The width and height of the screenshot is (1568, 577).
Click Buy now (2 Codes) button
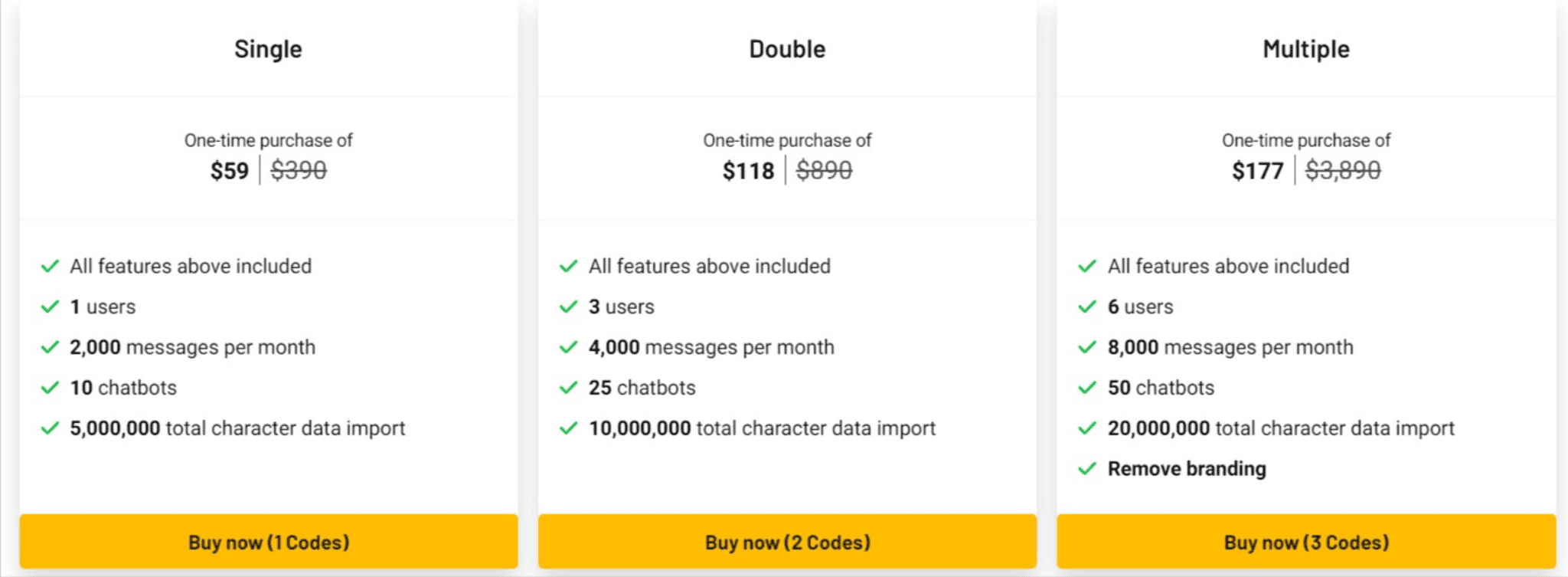click(x=787, y=542)
